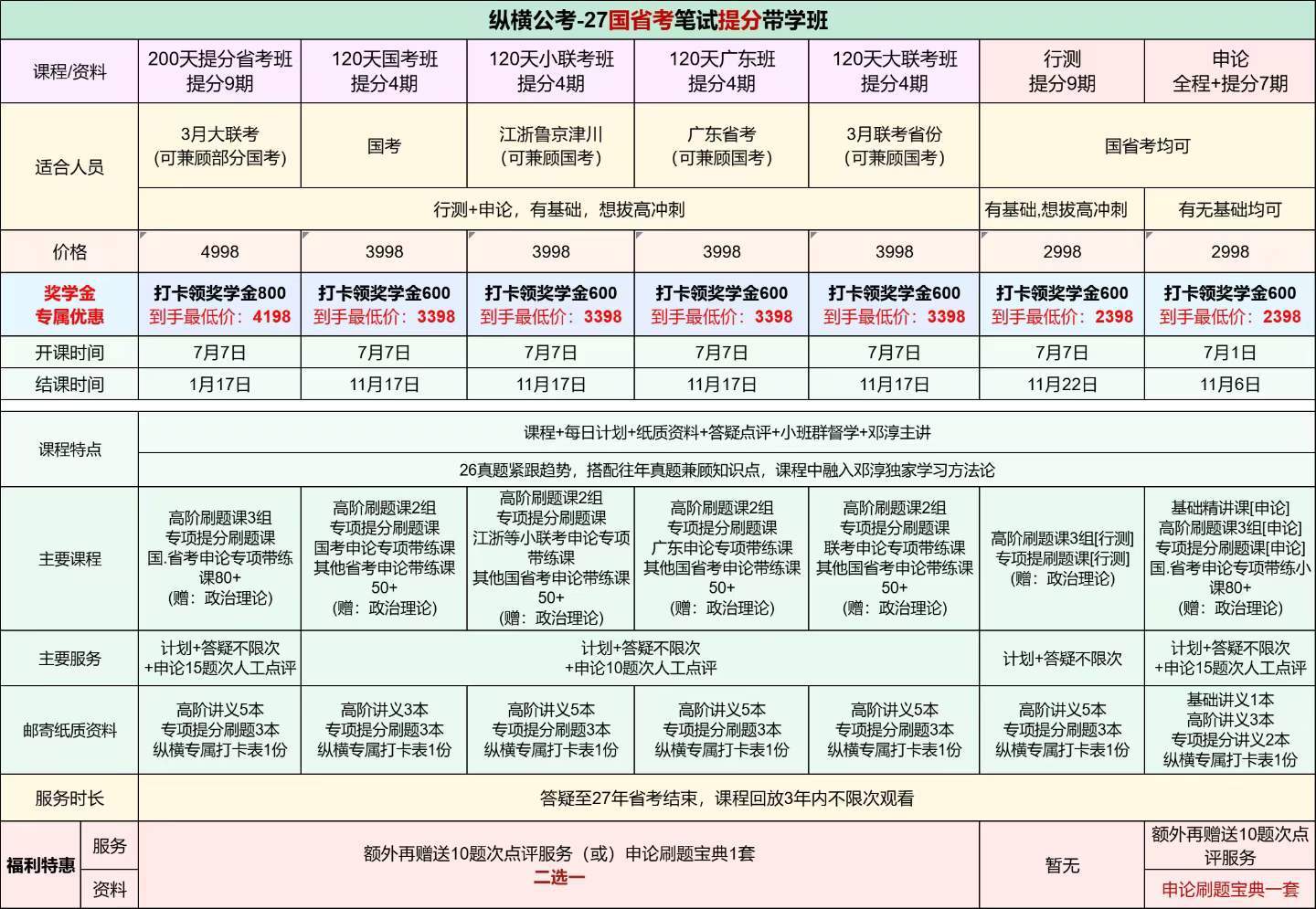Click the 服务 sub-label under 福利特惠
This screenshot has height=909, width=1316.
pos(110,845)
